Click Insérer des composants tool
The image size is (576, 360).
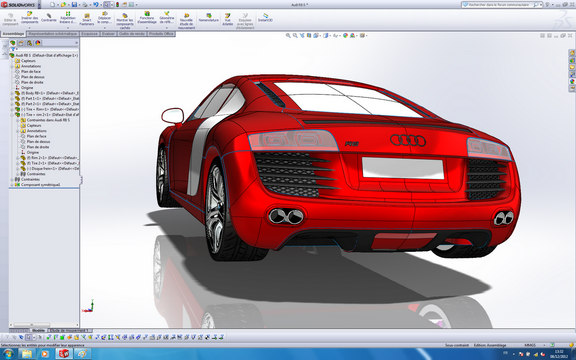29,18
